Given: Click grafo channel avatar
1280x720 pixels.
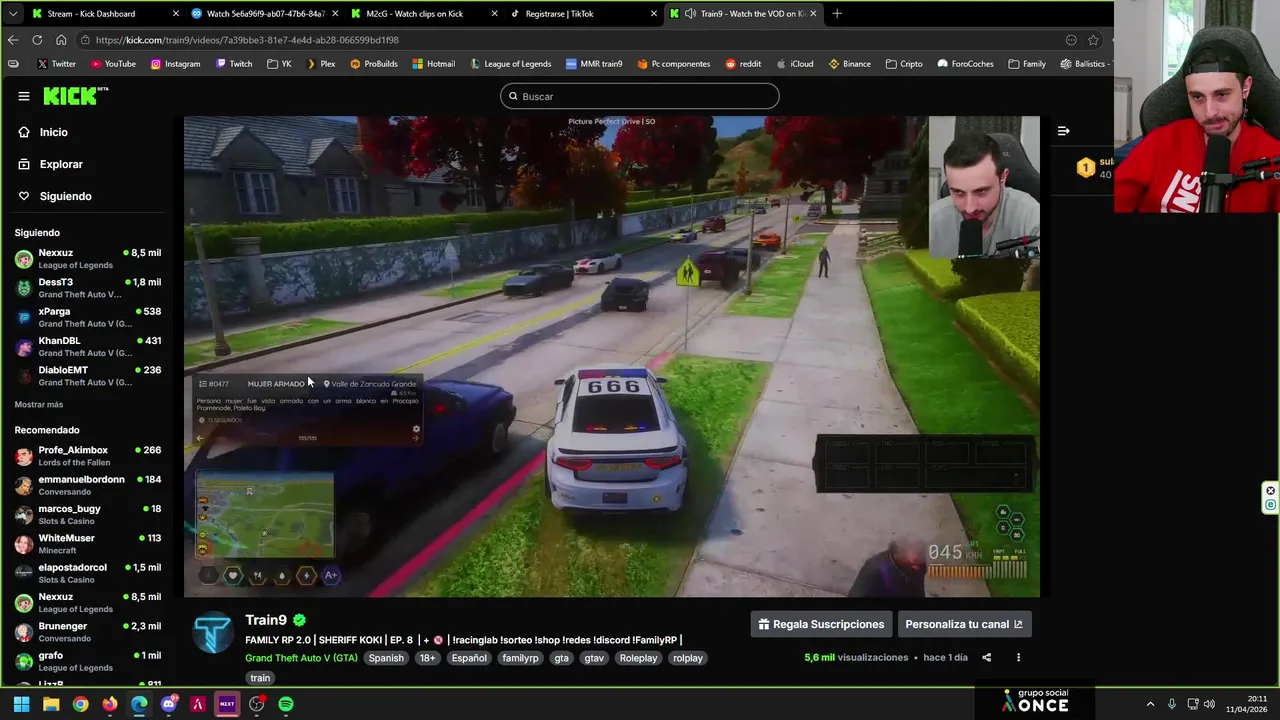Looking at the screenshot, I should point(24,661).
